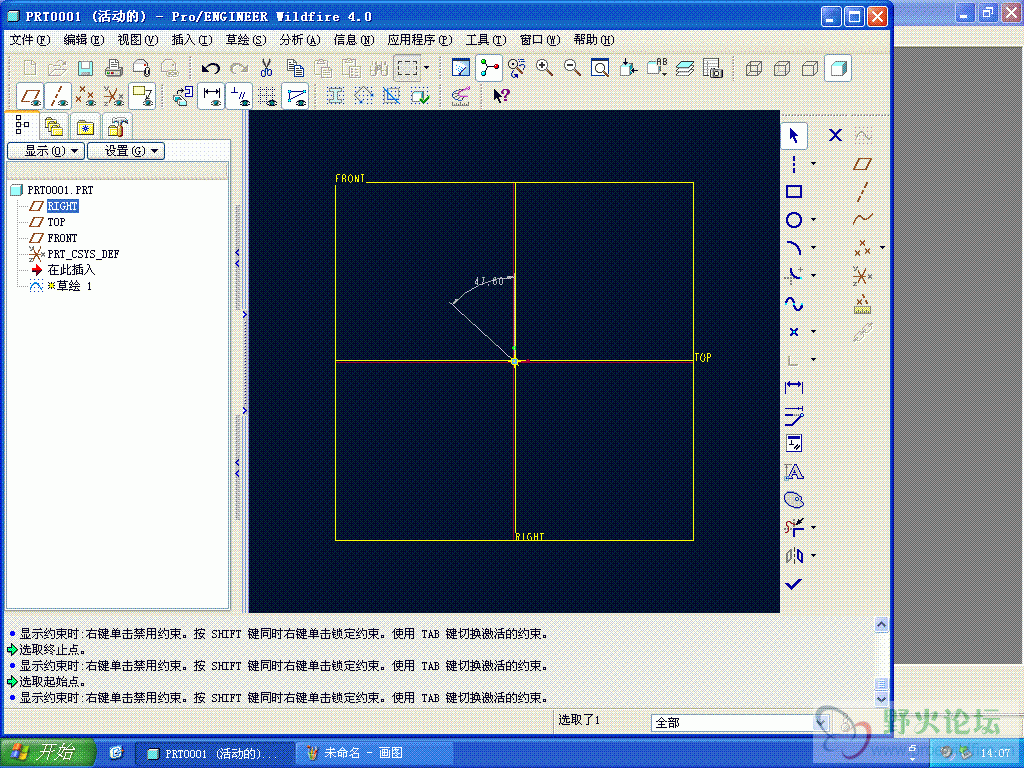Click the repaint screen icon
The image size is (1024, 768).
tap(460, 67)
